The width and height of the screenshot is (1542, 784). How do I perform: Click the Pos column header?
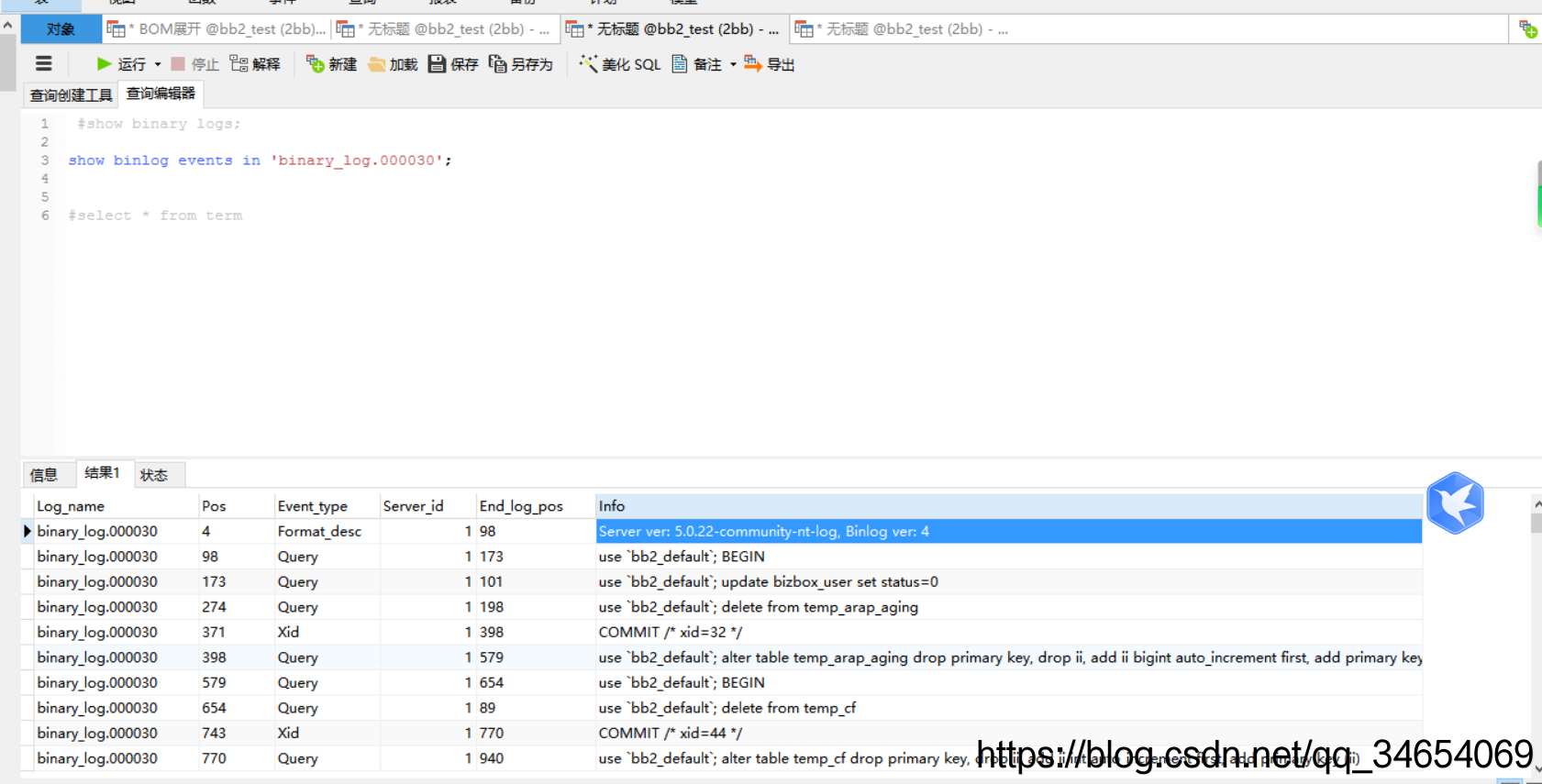[x=237, y=506]
